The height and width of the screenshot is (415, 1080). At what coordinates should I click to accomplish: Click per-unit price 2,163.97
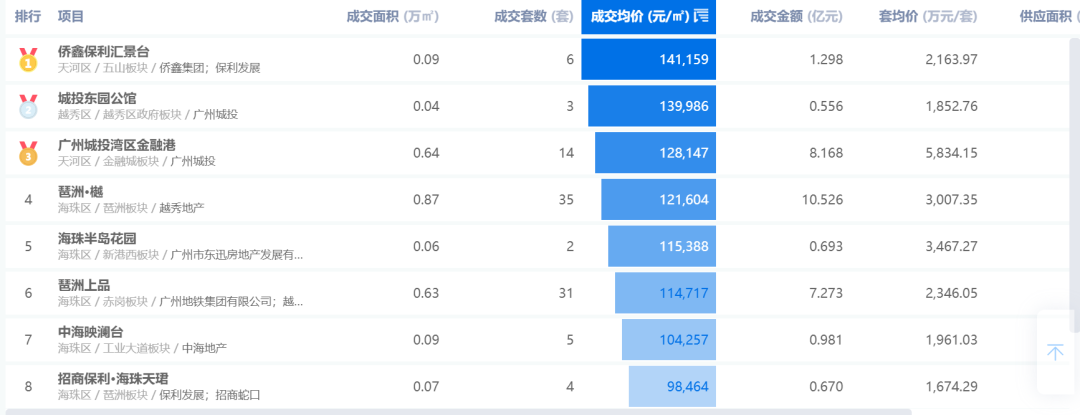[952, 60]
